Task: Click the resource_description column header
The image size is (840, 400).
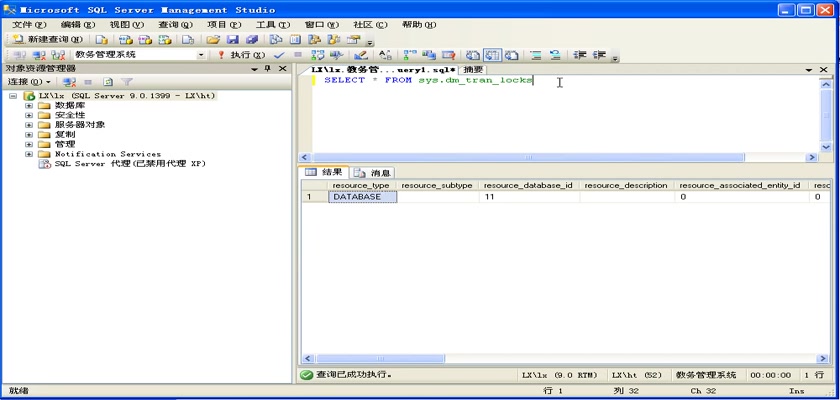Action: point(626,185)
